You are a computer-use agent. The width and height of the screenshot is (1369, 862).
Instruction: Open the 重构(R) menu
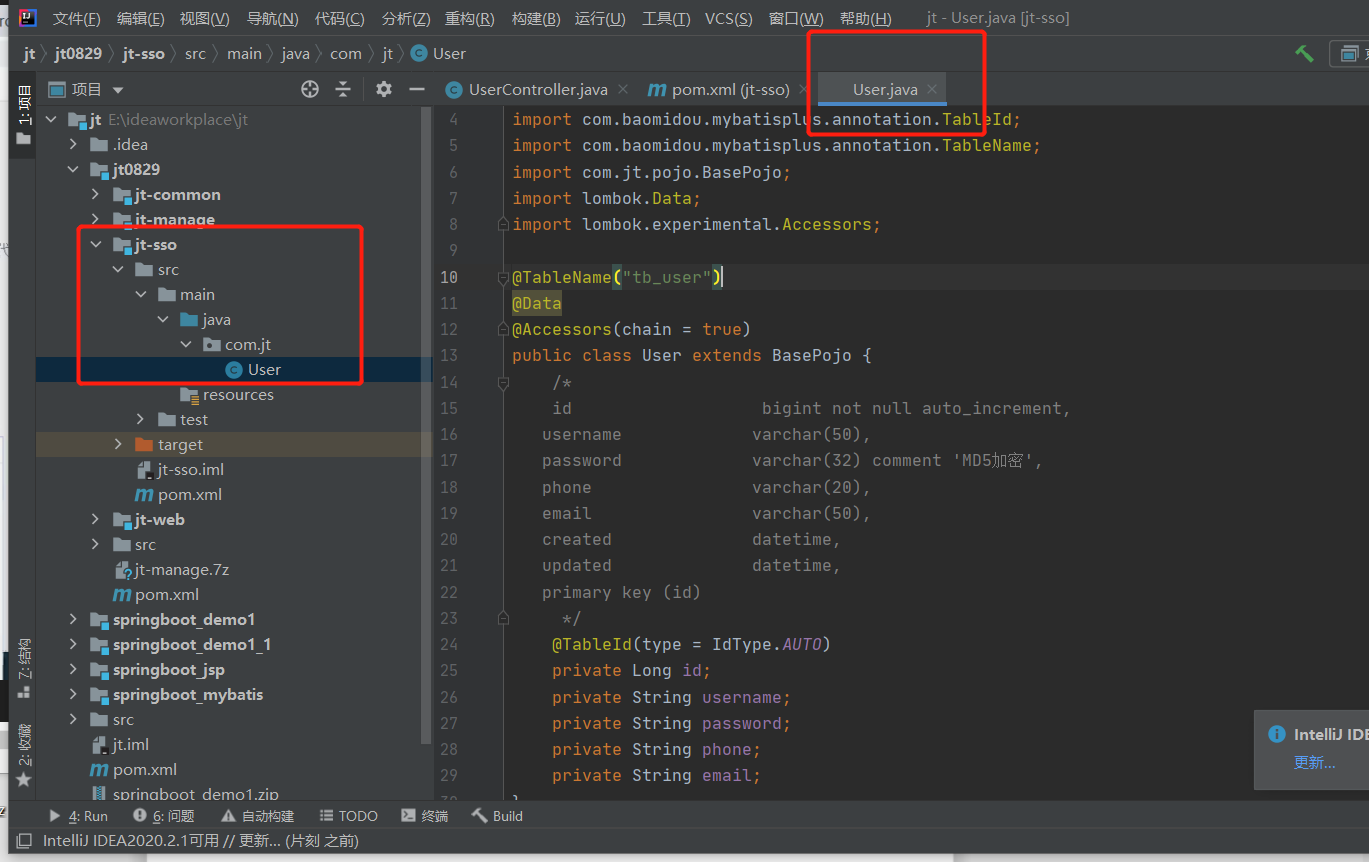[470, 19]
